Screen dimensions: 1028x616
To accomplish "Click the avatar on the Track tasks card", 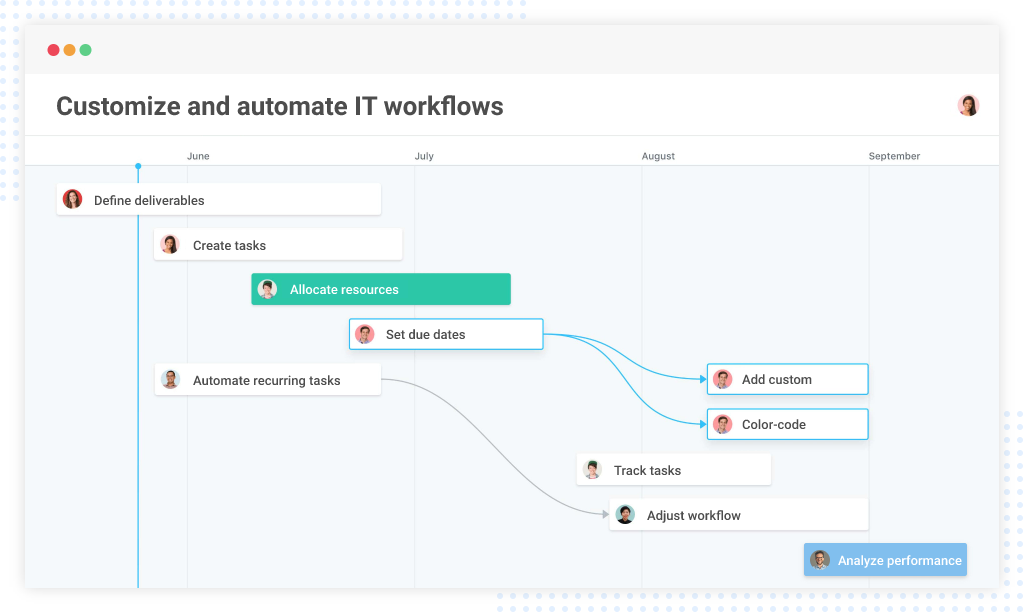I will [x=590, y=469].
